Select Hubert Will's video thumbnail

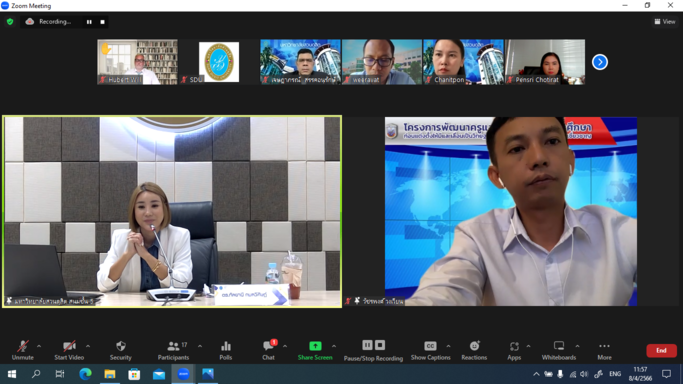pos(137,62)
